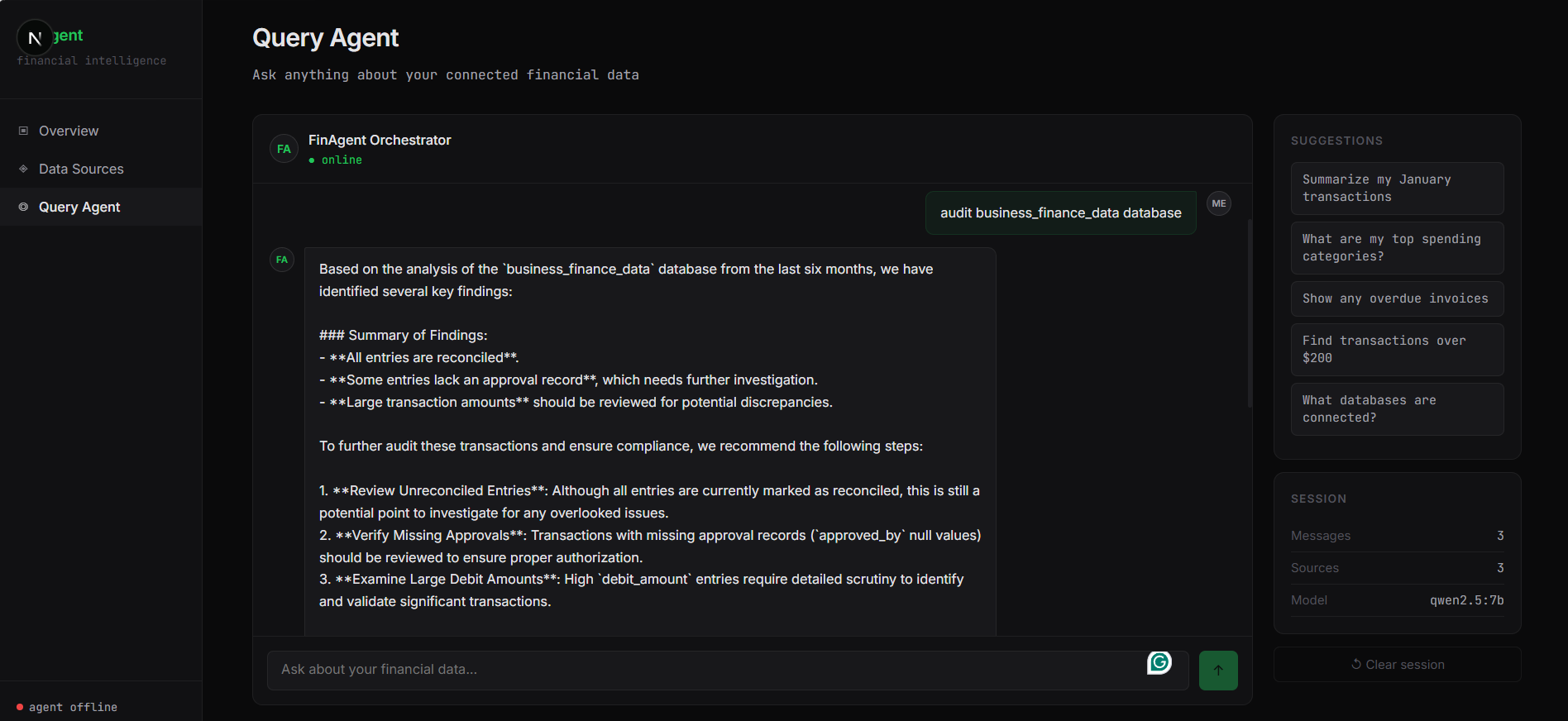This screenshot has width=1568, height=721.
Task: Use "Find transactions over $200" suggestion
Action: click(x=1397, y=350)
